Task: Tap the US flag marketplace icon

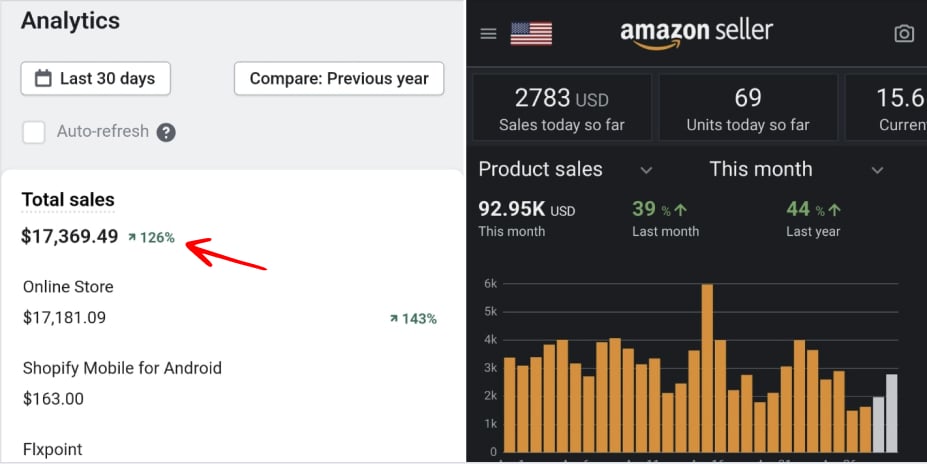Action: (x=531, y=34)
